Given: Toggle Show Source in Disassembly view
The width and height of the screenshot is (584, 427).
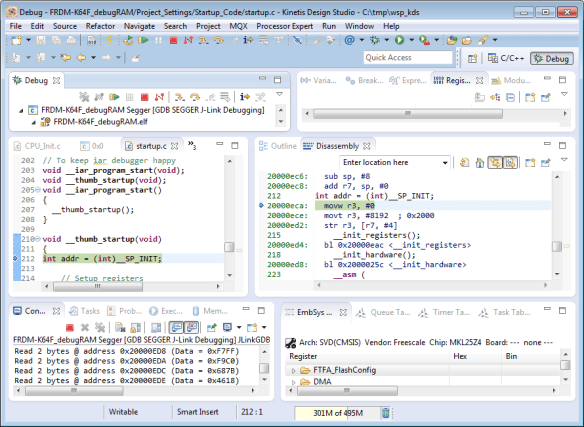Looking at the screenshot, I should (510, 163).
